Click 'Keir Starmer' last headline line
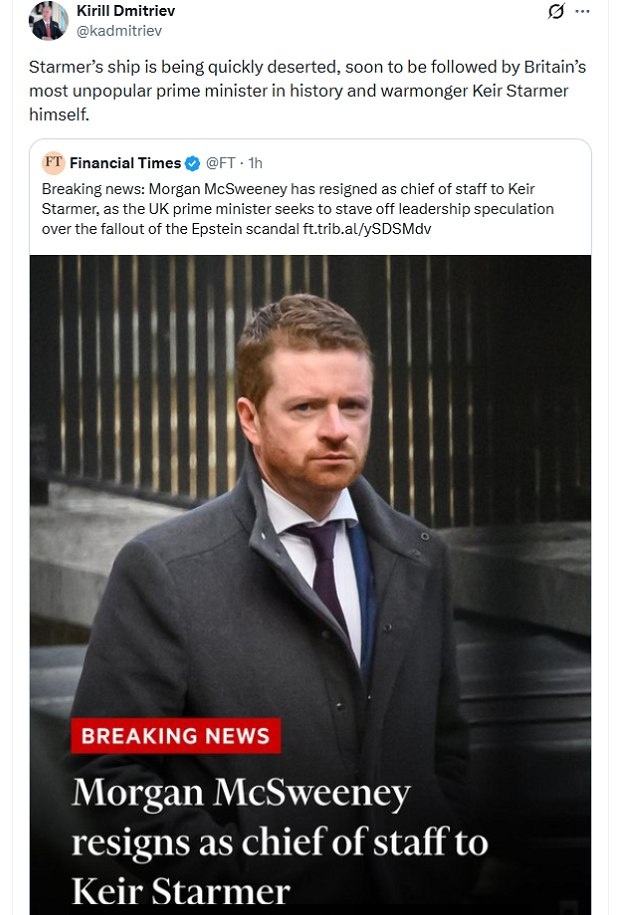This screenshot has width=623, height=915. (181, 891)
